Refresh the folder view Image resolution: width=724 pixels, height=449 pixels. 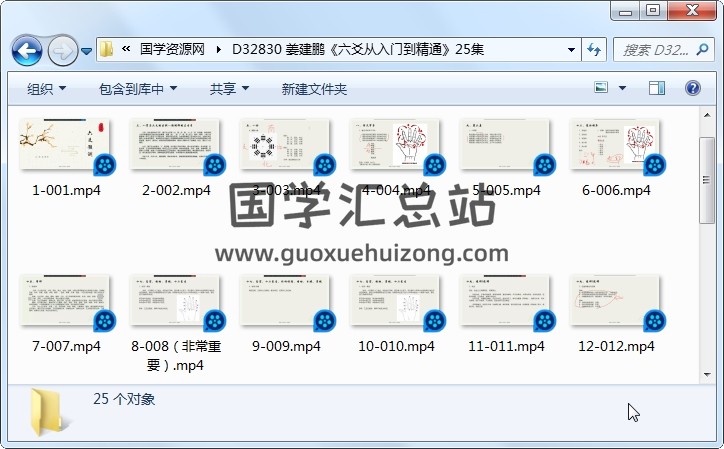(593, 49)
